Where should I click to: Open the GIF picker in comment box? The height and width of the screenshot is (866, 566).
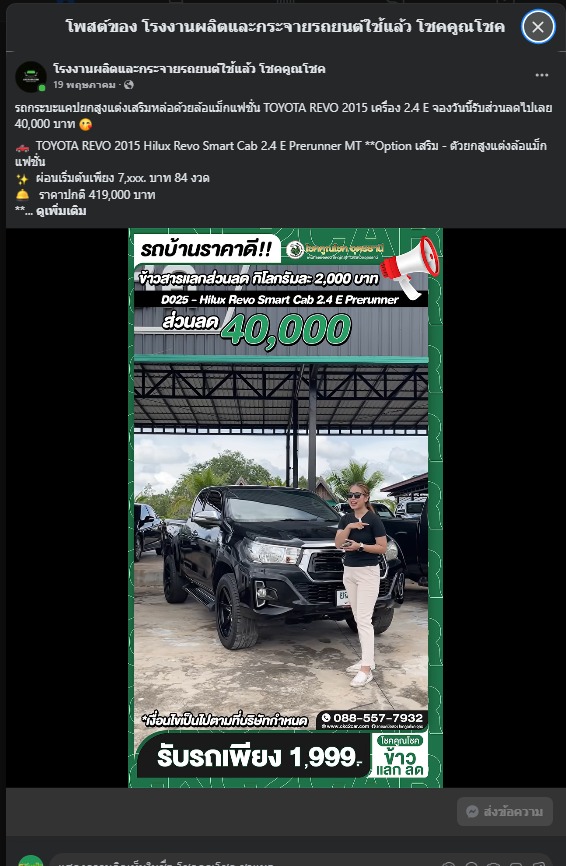coord(516,864)
